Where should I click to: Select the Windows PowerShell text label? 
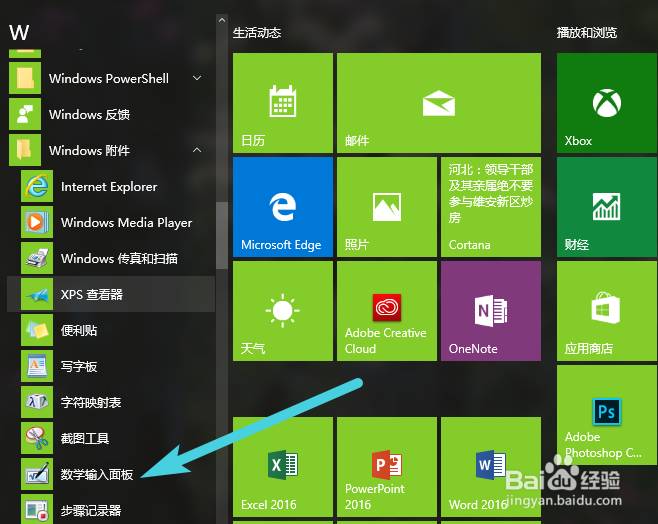pos(109,78)
